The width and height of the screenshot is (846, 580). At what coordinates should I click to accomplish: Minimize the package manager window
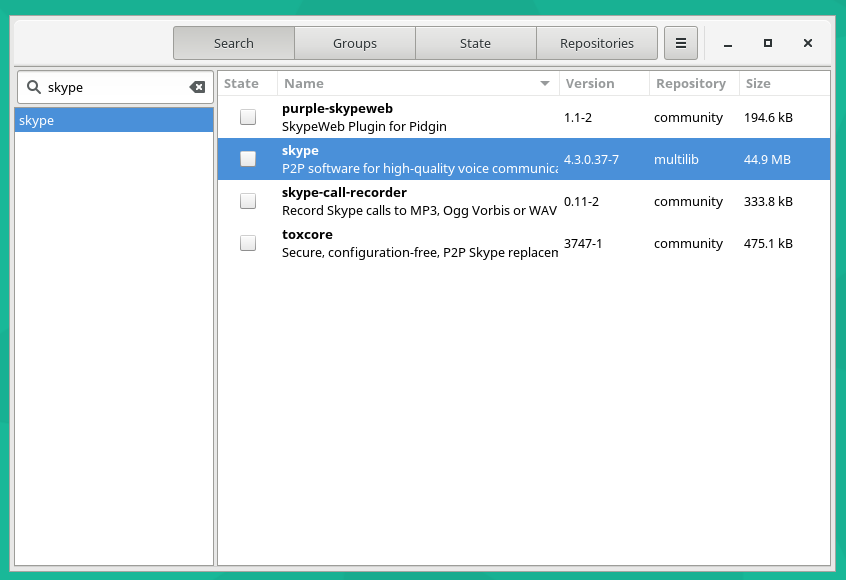coord(728,44)
